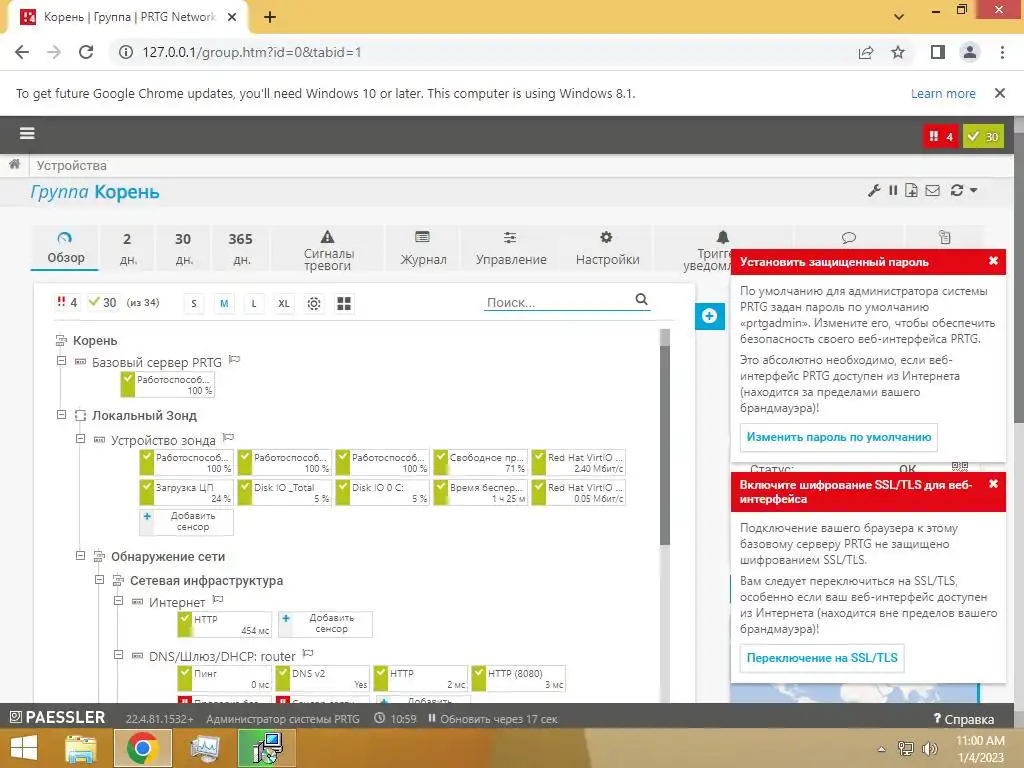Click priority flag next to Устройство зонда
Image resolution: width=1024 pixels, height=768 pixels.
click(x=228, y=438)
